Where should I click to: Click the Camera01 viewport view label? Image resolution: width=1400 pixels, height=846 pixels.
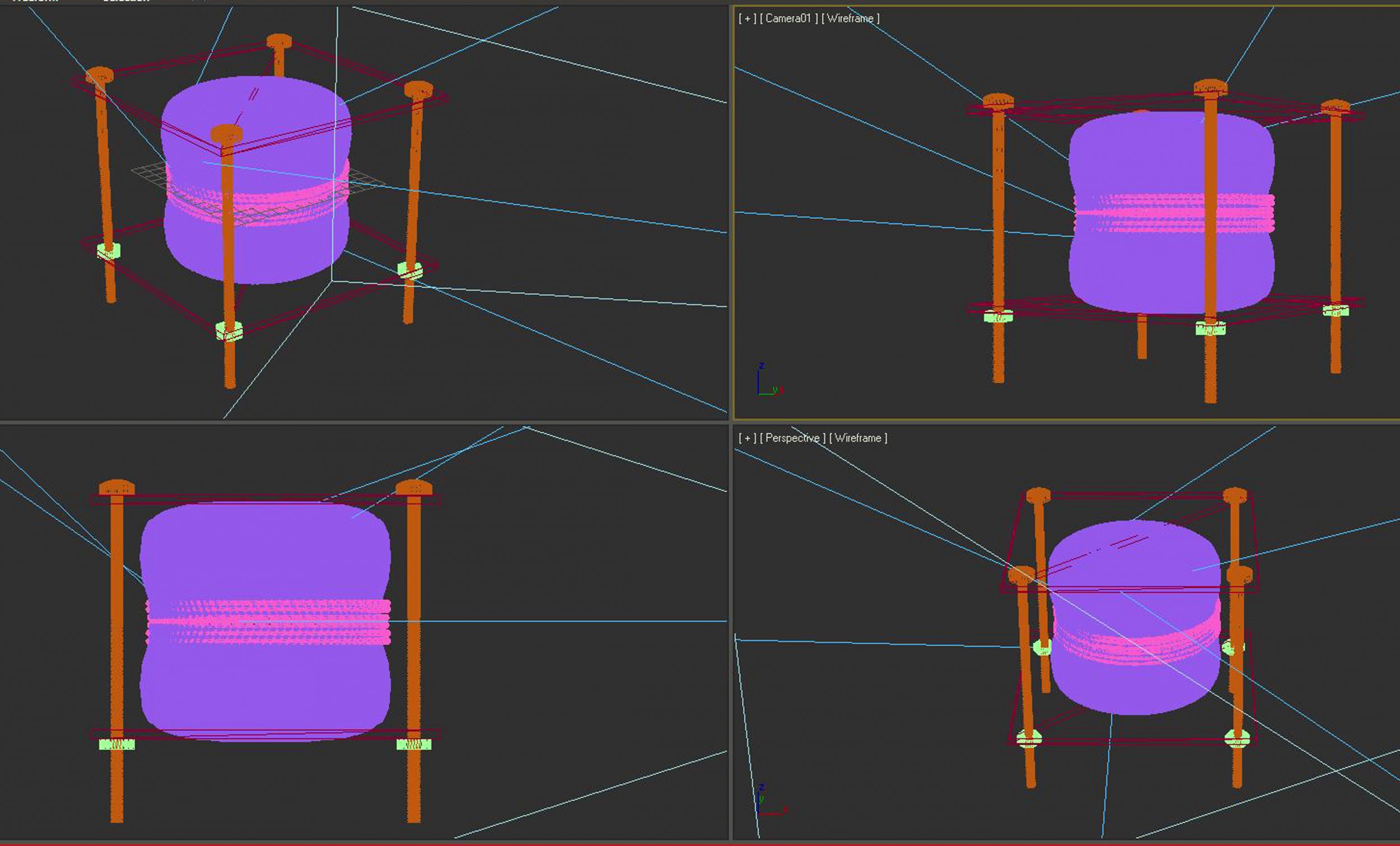(788, 18)
